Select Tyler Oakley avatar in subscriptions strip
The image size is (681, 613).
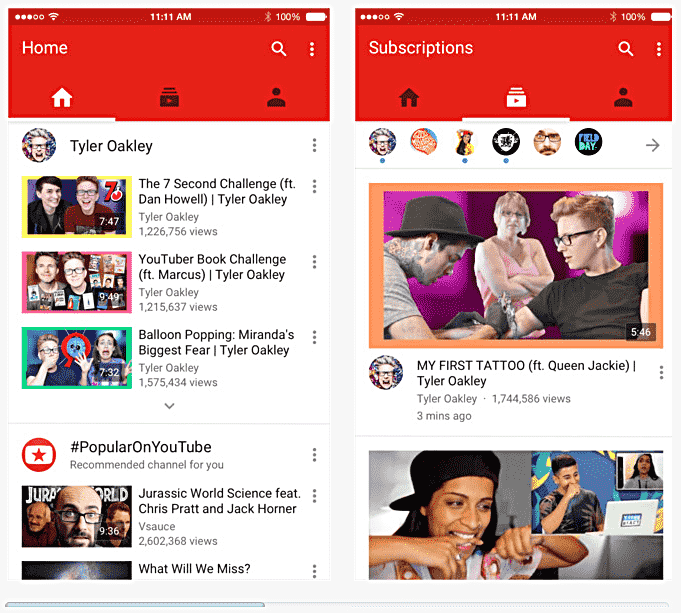[382, 142]
